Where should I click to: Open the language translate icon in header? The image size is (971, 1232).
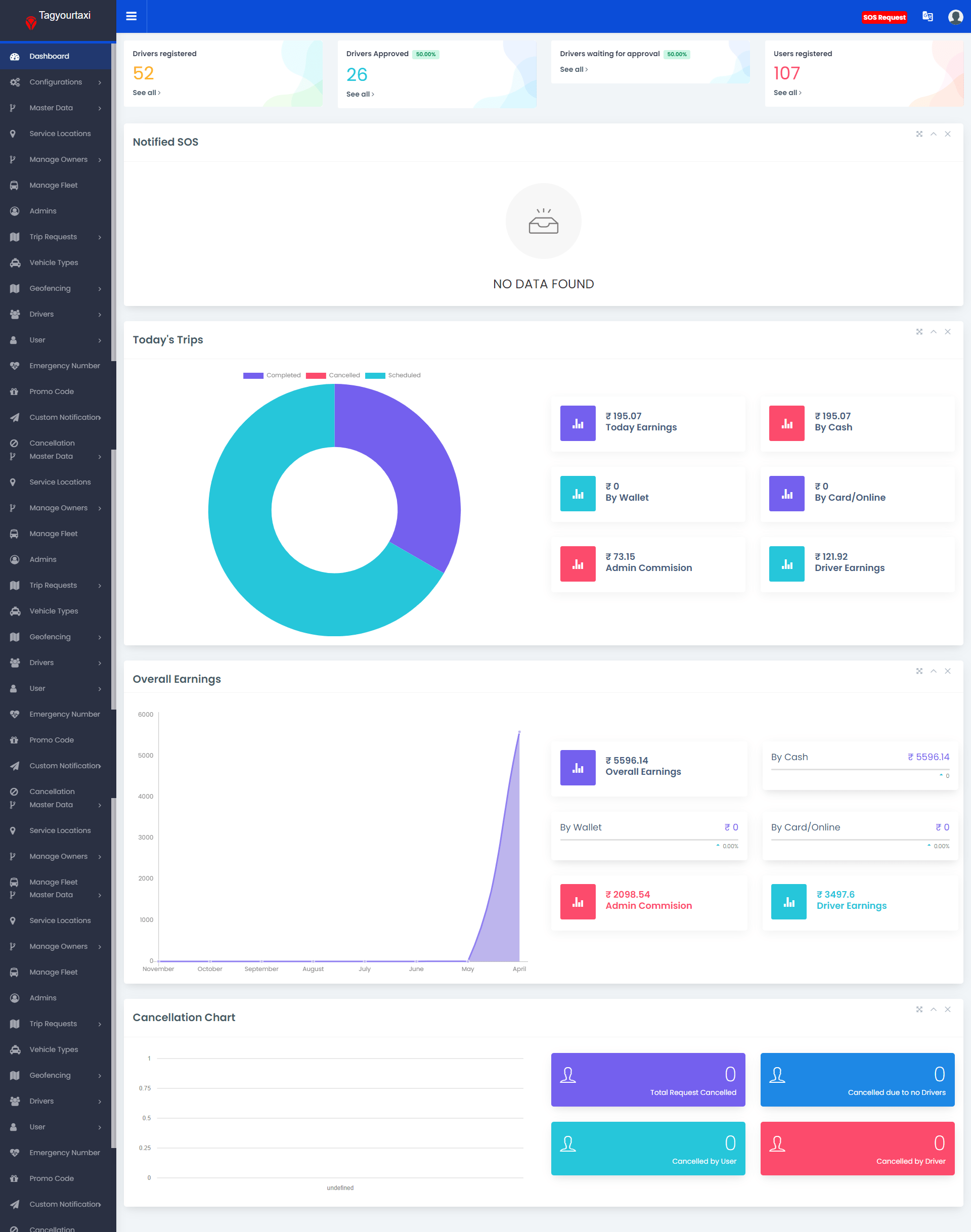click(x=927, y=17)
